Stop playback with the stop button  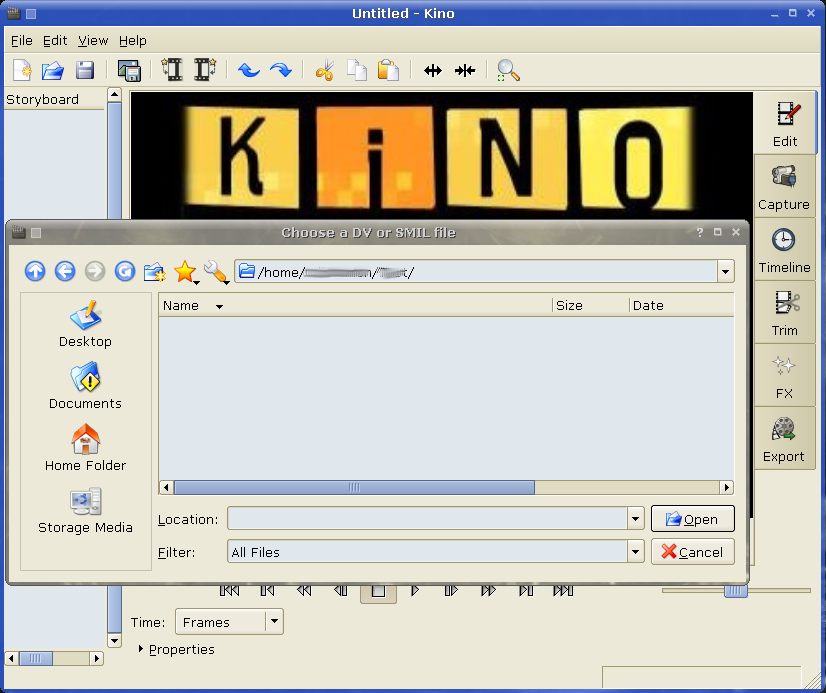coord(378,592)
